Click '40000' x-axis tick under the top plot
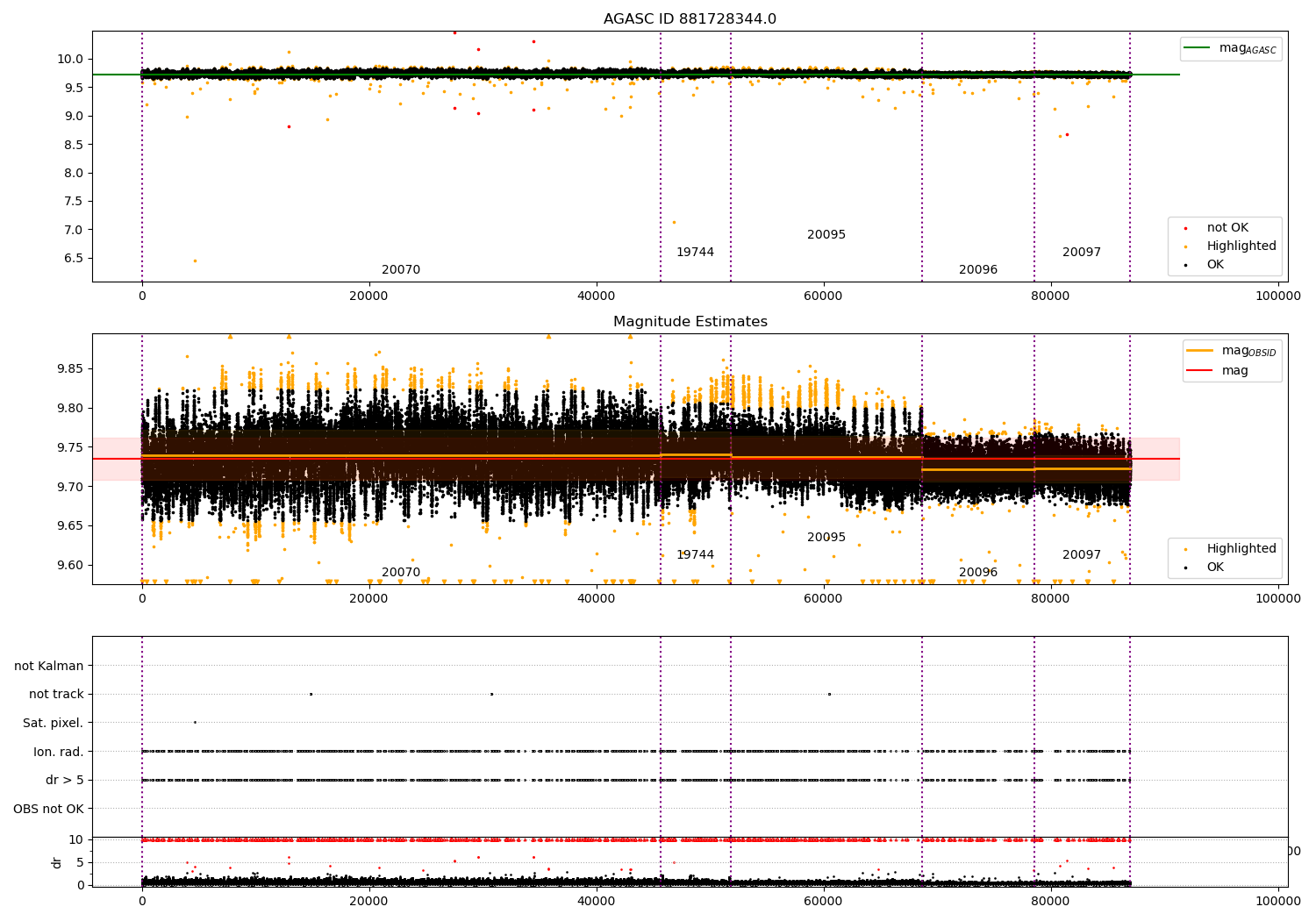1316x921 pixels. (x=596, y=296)
